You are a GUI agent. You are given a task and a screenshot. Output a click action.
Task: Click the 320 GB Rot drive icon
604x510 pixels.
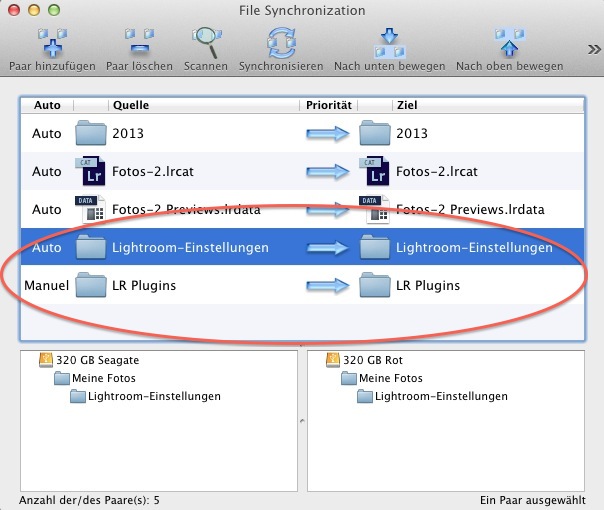pos(333,360)
